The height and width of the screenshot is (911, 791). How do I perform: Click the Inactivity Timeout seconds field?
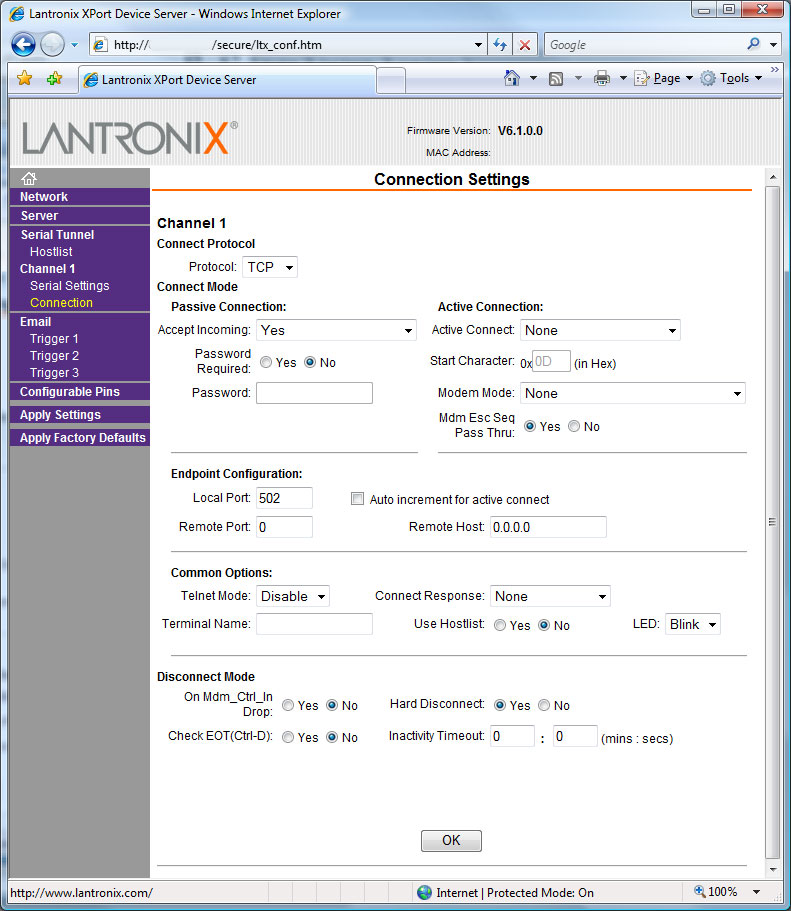[575, 736]
